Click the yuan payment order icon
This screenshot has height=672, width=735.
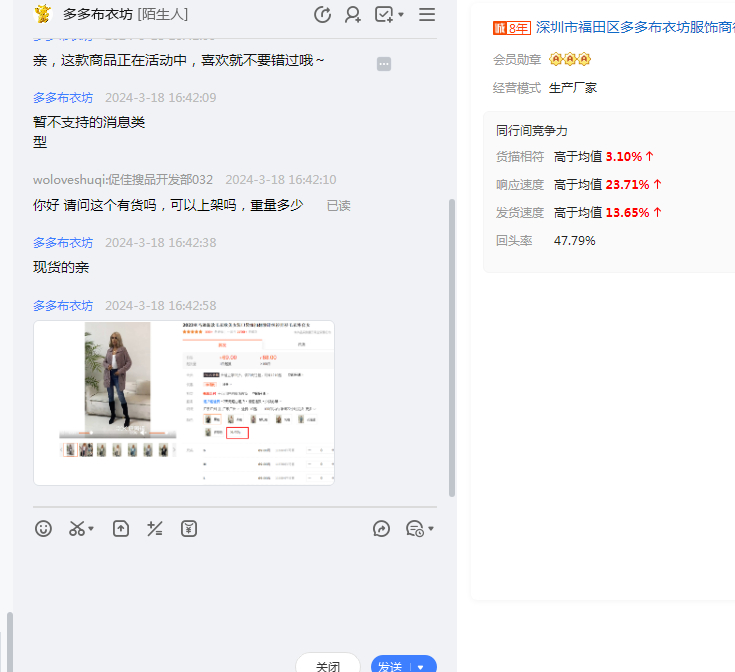(189, 529)
